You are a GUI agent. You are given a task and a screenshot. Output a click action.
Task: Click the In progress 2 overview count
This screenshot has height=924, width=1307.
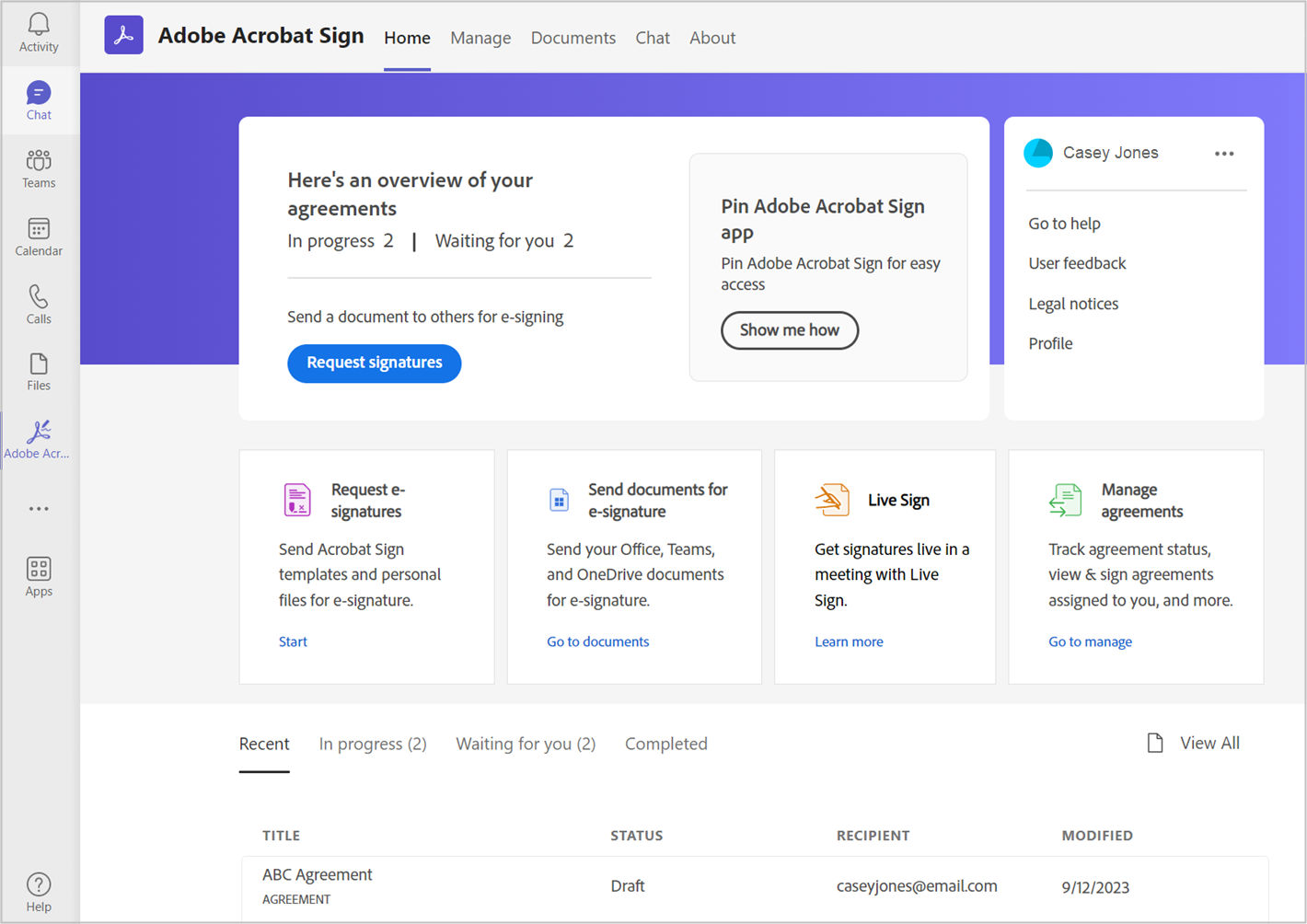coord(341,241)
